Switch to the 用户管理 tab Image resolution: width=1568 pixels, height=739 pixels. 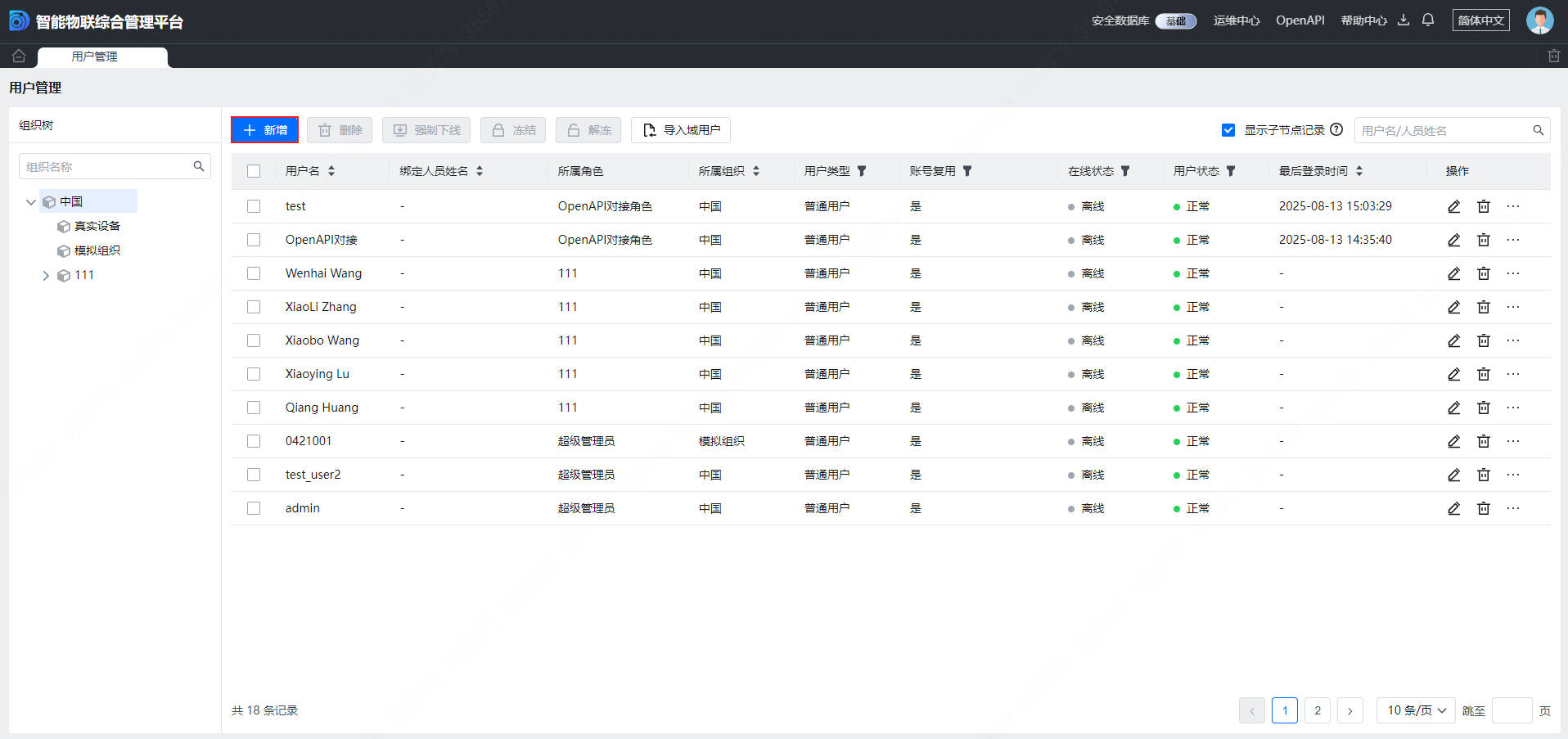[x=95, y=56]
